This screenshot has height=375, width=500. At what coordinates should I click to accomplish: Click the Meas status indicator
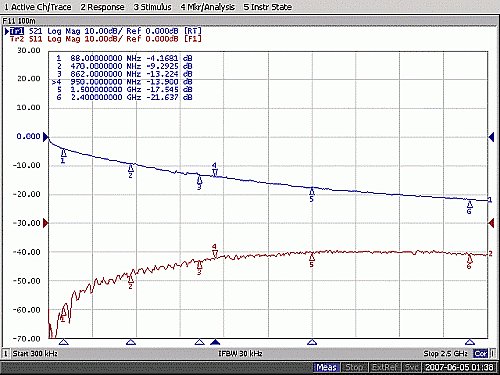(326, 367)
